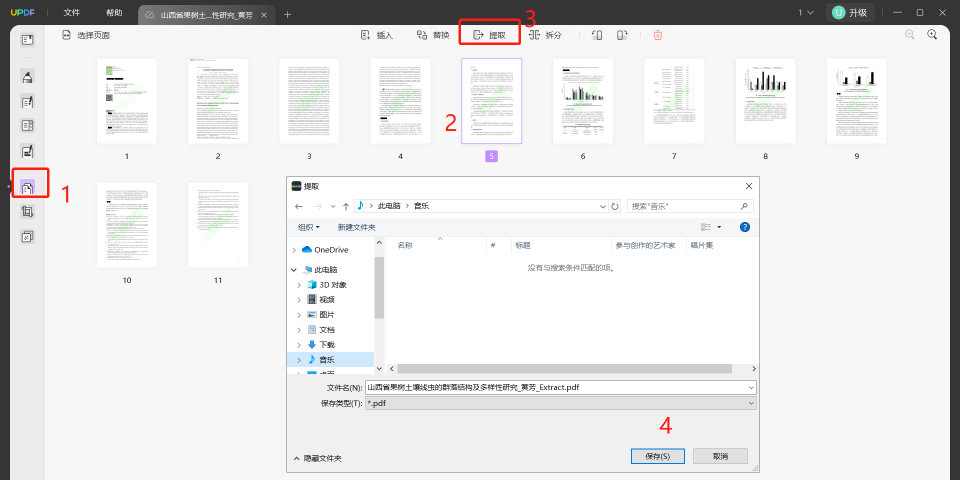
Task: Click the 取消 cancel button
Action: click(x=720, y=456)
